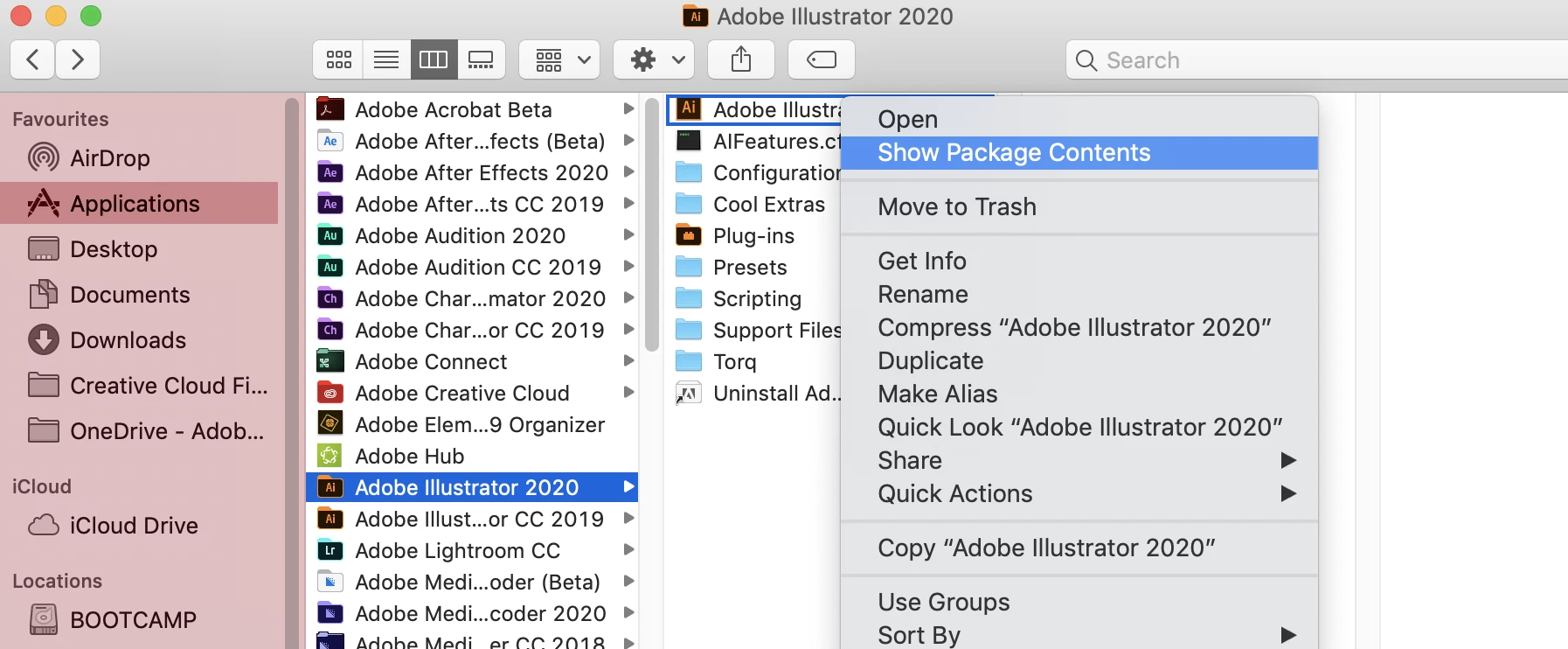Select Adobe Creative Cloud folder
Image resolution: width=1568 pixels, height=649 pixels.
click(x=472, y=393)
